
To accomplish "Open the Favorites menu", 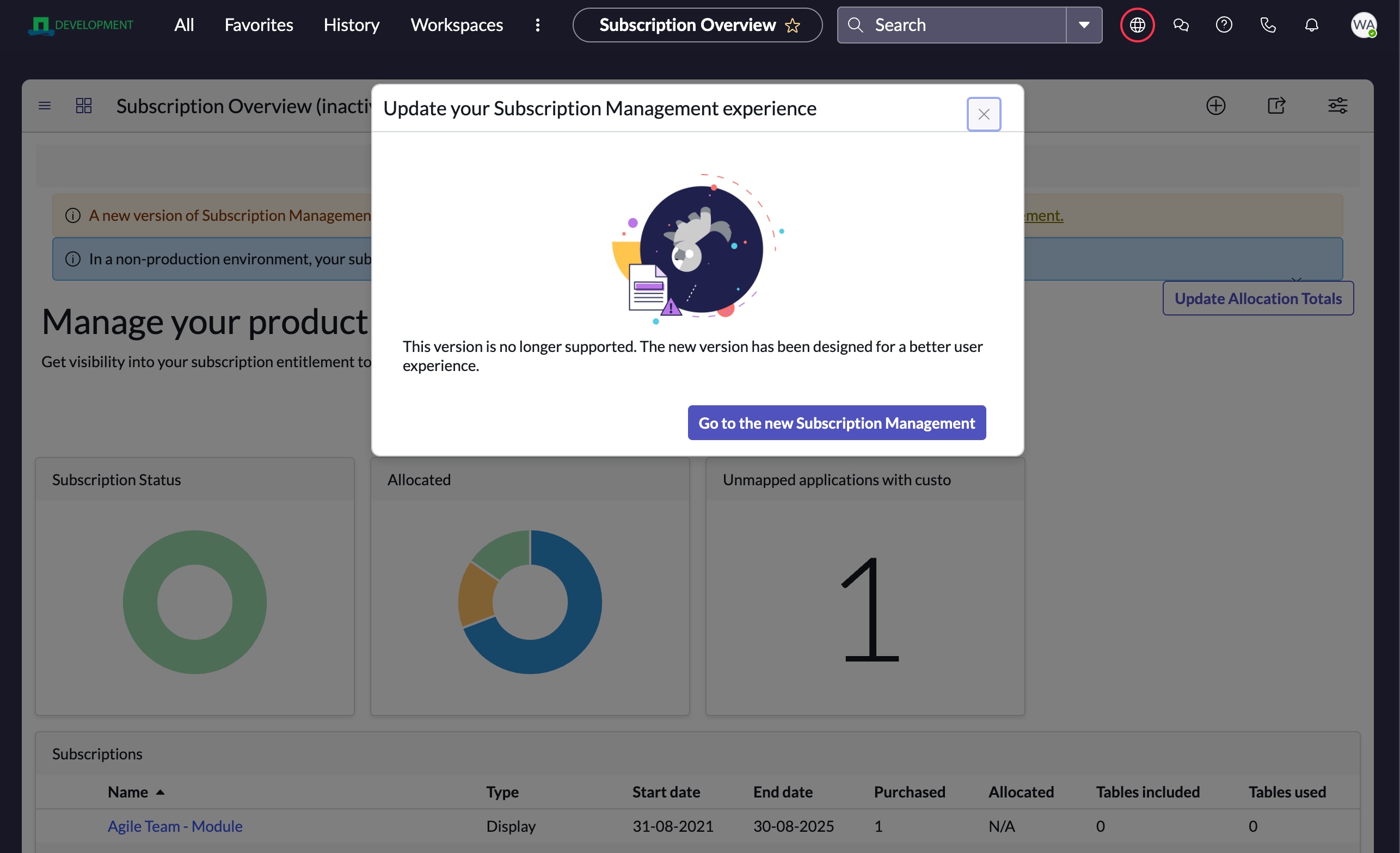I will point(259,25).
